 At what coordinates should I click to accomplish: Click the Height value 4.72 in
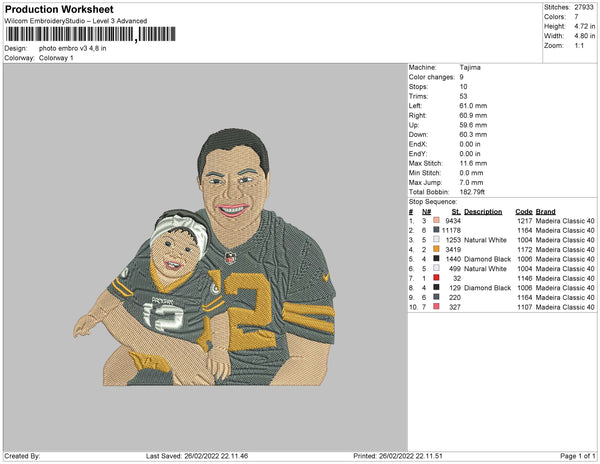(585, 26)
